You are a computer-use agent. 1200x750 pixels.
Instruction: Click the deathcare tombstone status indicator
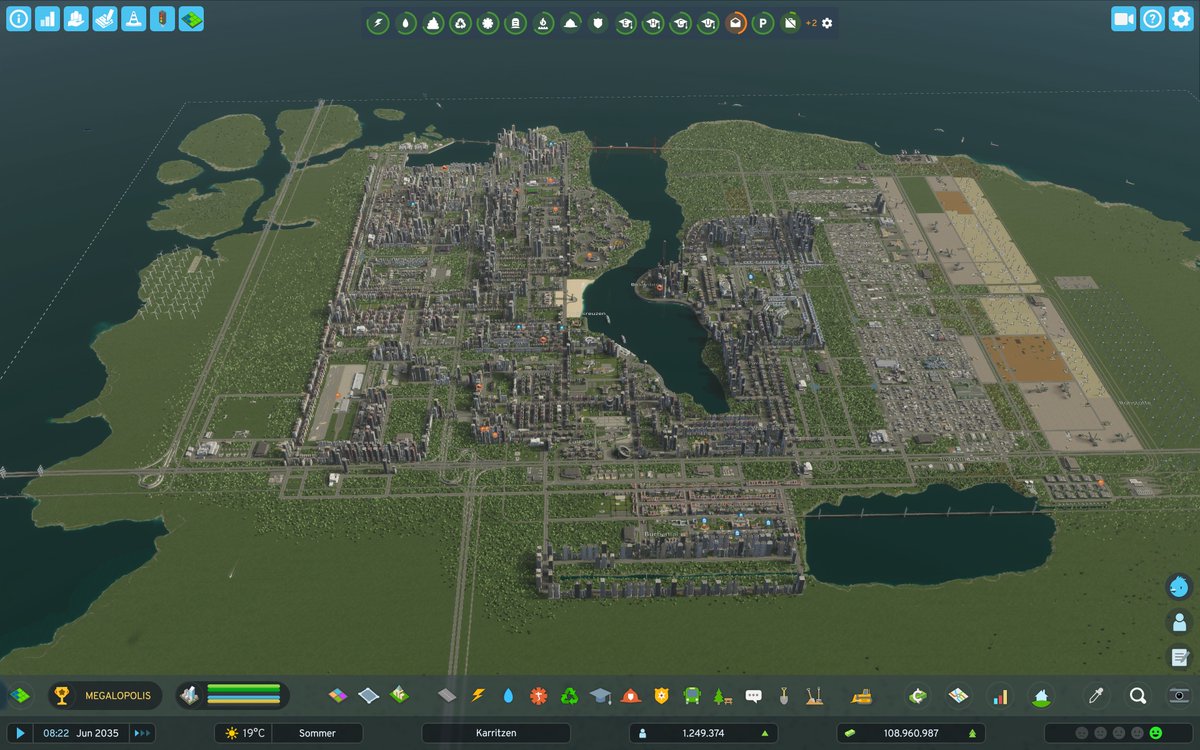click(x=515, y=23)
